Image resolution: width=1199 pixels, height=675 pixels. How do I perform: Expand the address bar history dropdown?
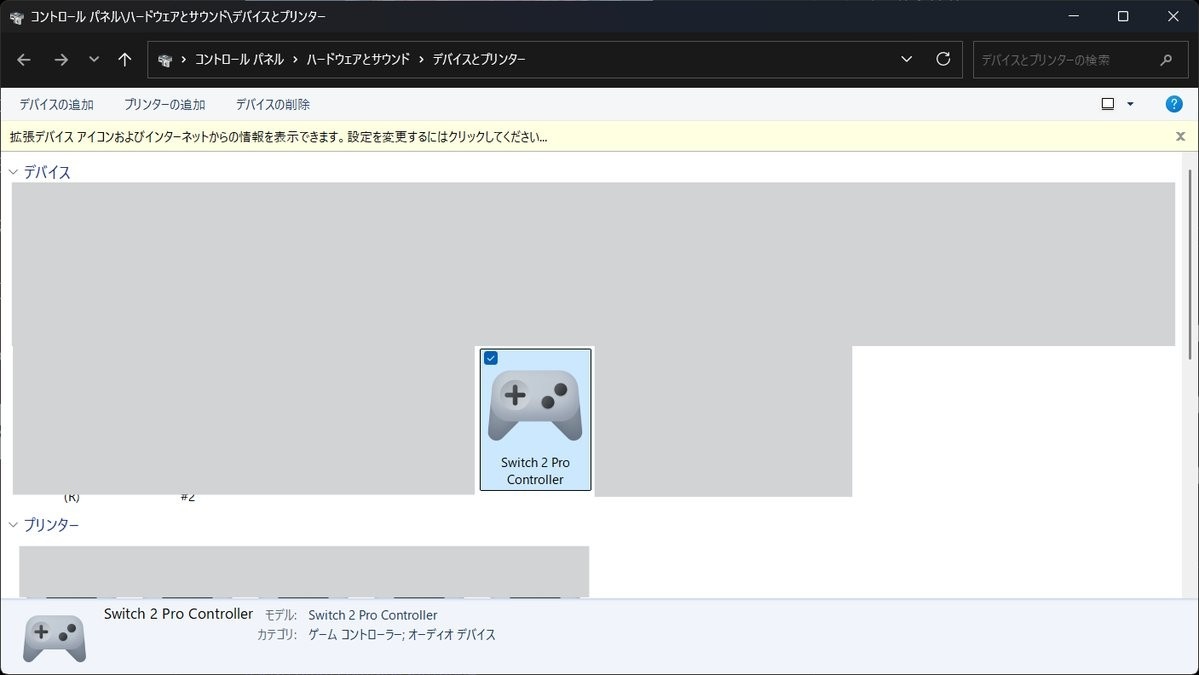tap(906, 59)
